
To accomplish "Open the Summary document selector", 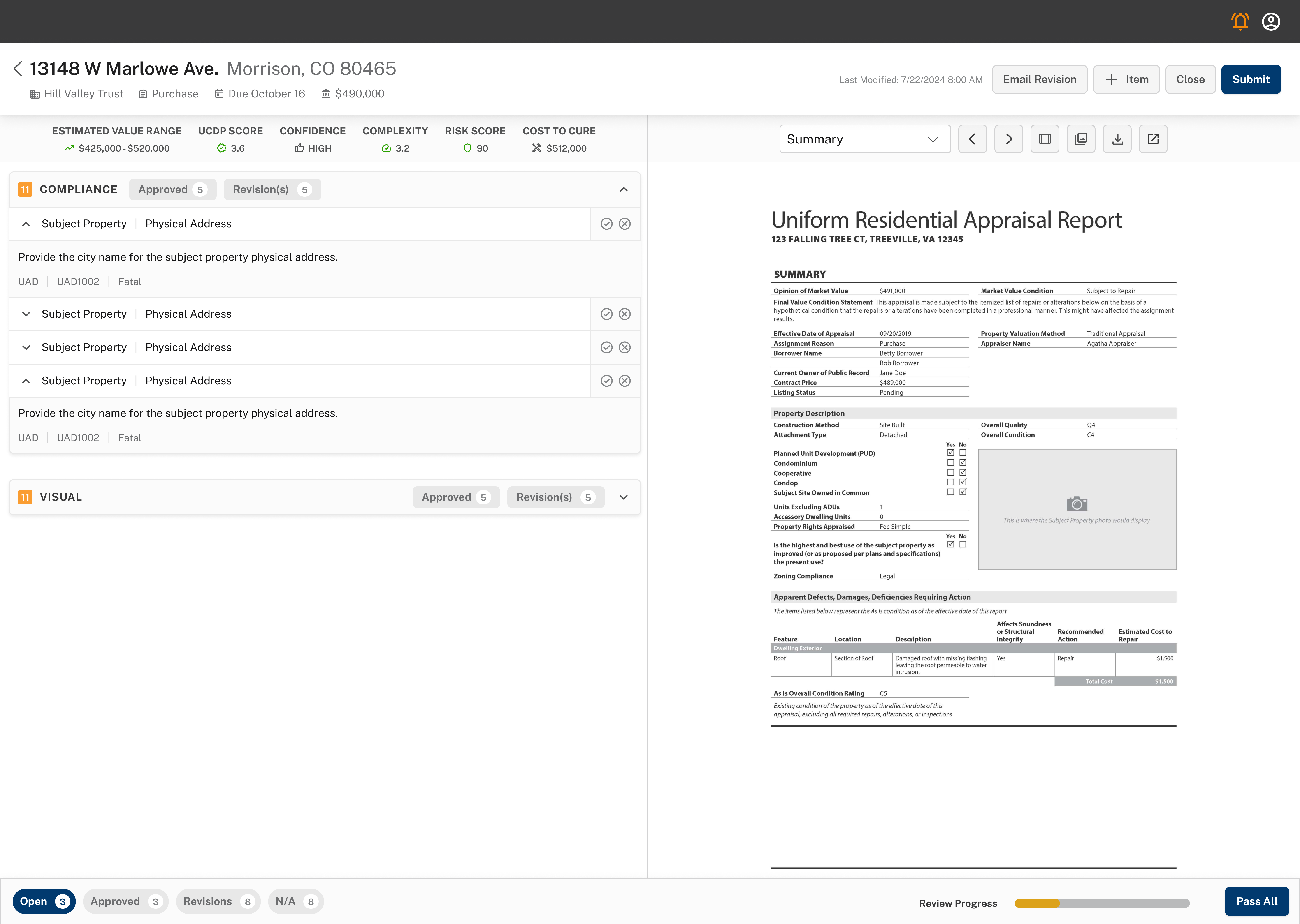I will coord(865,139).
